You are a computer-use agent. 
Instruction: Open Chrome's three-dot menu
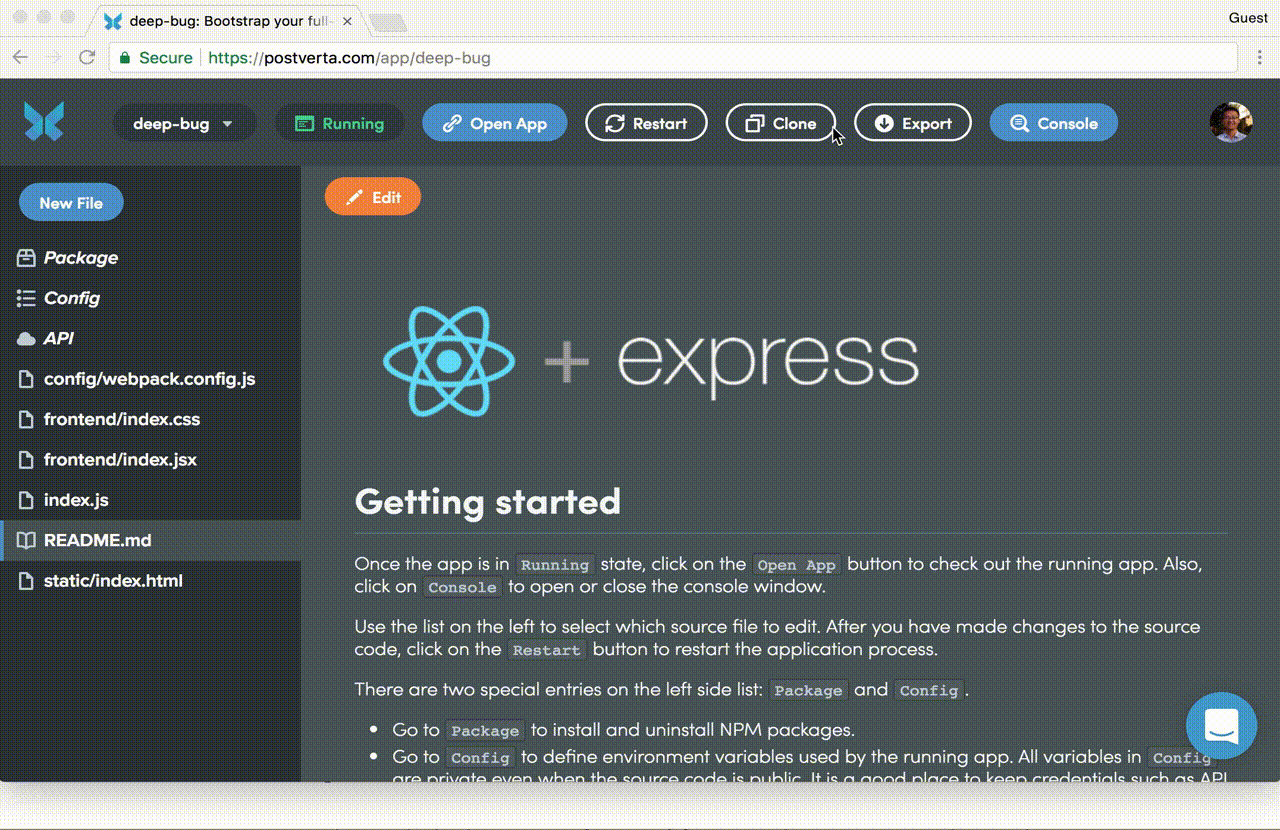click(1259, 57)
